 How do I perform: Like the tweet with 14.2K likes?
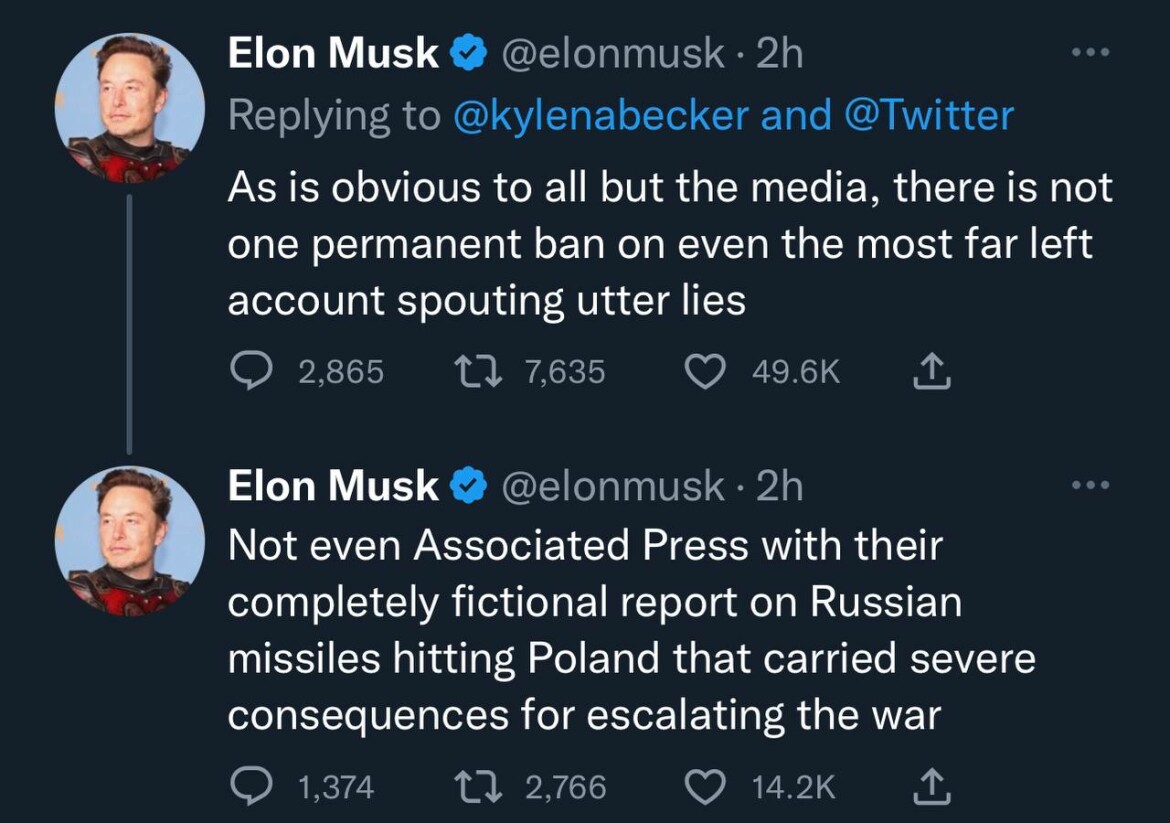click(x=703, y=786)
